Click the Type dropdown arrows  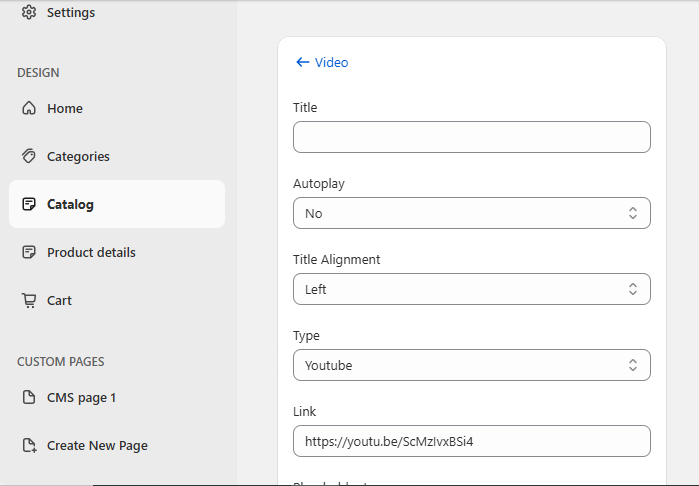633,365
